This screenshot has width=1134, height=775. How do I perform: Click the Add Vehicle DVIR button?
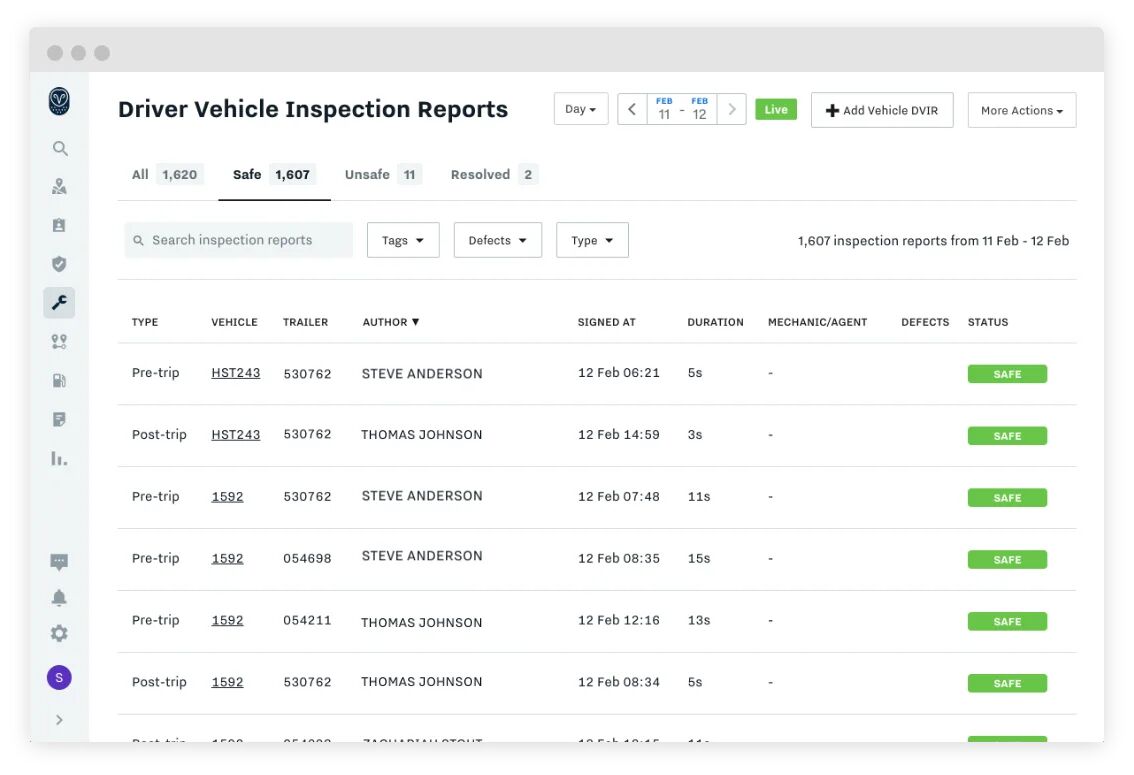click(882, 110)
